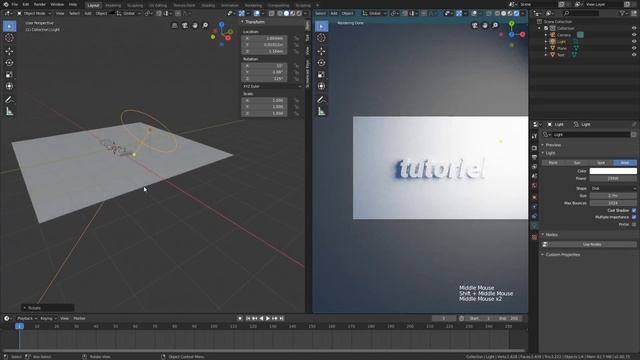The height and width of the screenshot is (360, 640).
Task: Enable the Portal checkbox
Action: 634,224
